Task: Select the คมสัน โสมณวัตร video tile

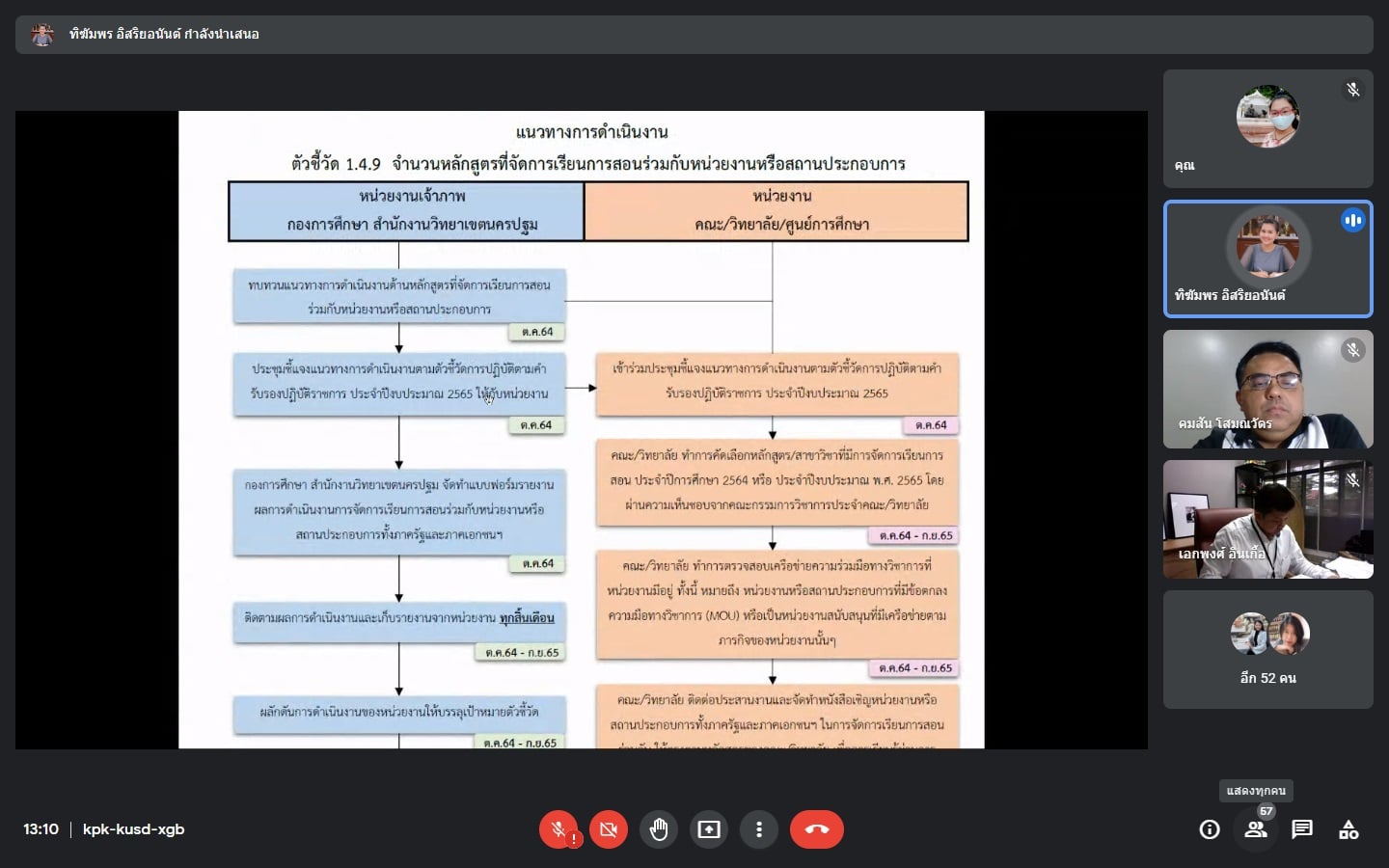Action: coord(1267,389)
